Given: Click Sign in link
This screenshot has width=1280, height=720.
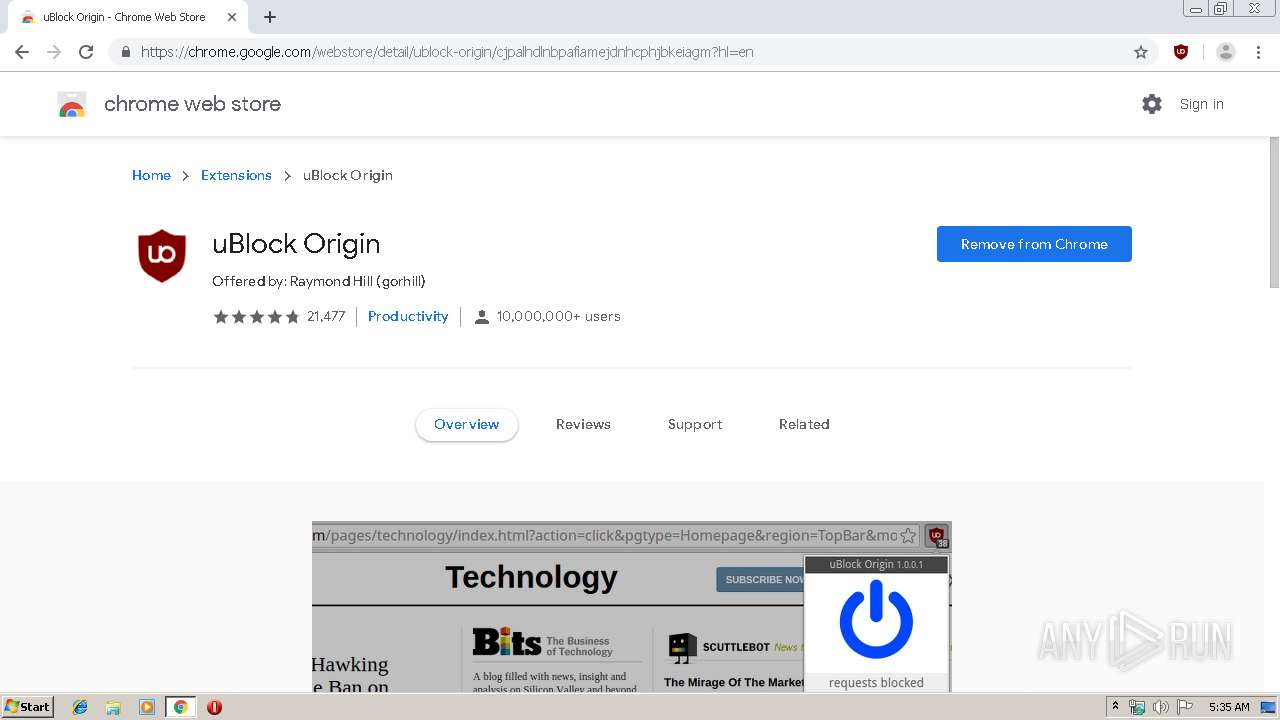Looking at the screenshot, I should [x=1201, y=104].
